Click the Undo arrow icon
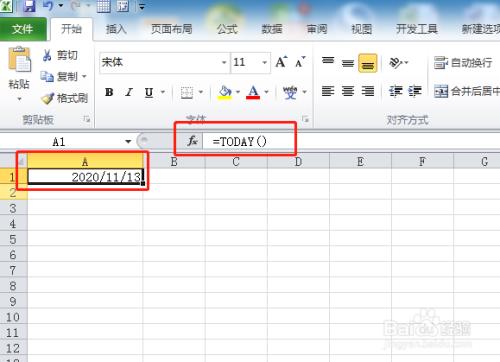The height and width of the screenshot is (362, 500). (47, 6)
